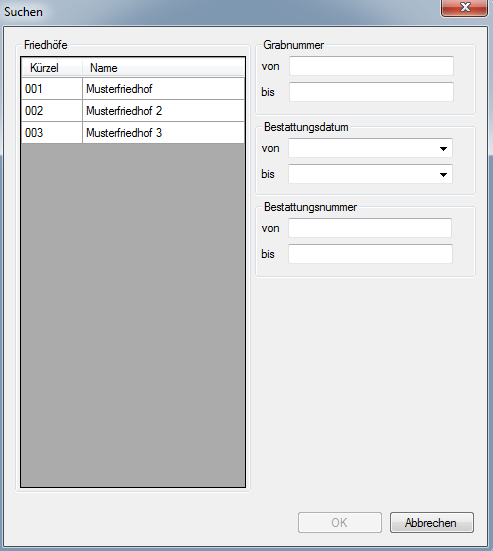Select the Musterfriedhof 2 row

(133, 111)
